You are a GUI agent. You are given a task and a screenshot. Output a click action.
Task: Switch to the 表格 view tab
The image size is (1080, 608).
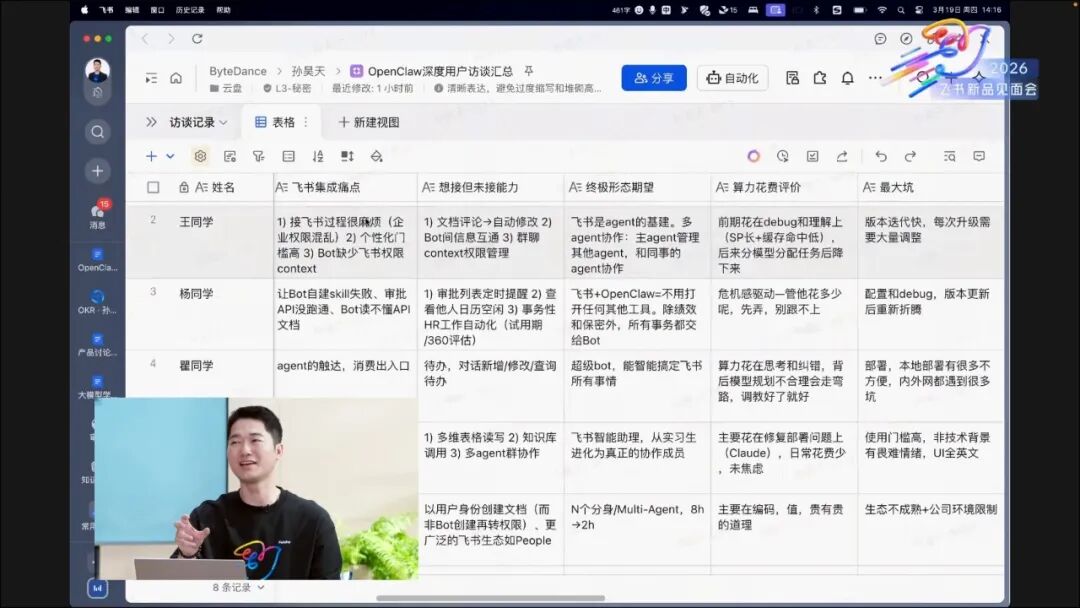[x=276, y=122]
